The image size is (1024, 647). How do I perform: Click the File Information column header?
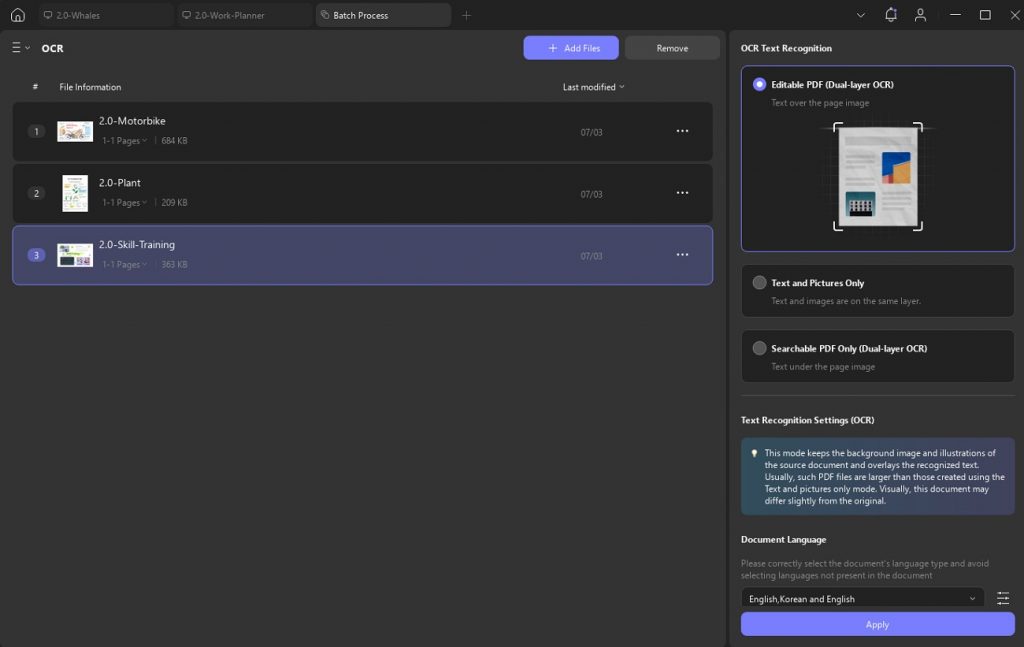[x=90, y=87]
